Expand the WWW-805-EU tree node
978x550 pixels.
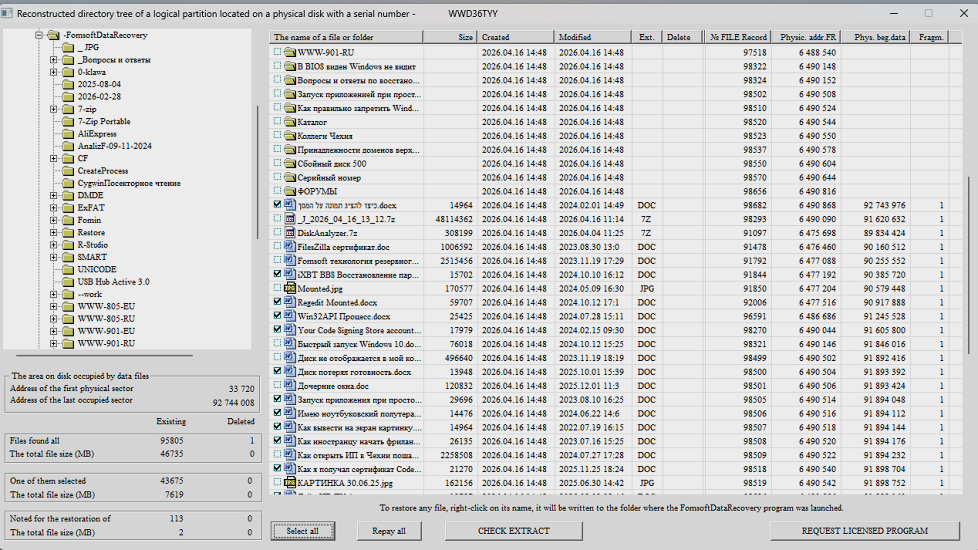(54, 306)
